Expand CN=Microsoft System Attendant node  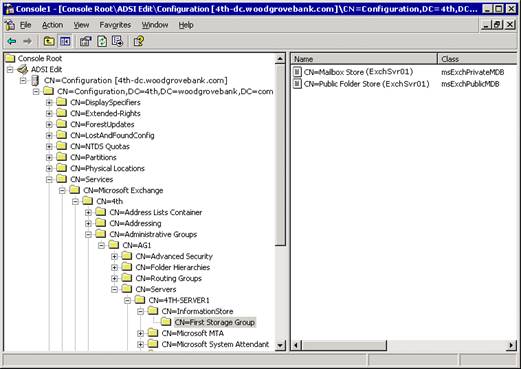point(140,345)
